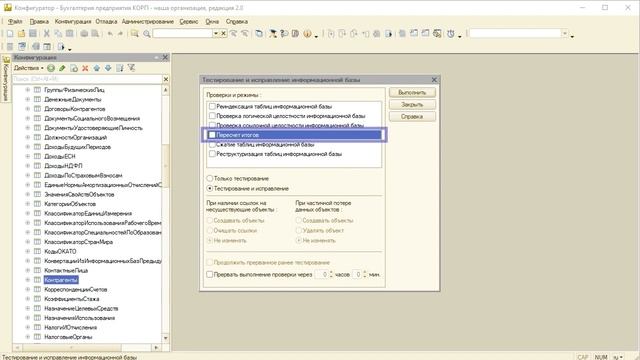Enable Сжатие таблиц информационной базы checkbox
The height and width of the screenshot is (360, 640).
212,144
